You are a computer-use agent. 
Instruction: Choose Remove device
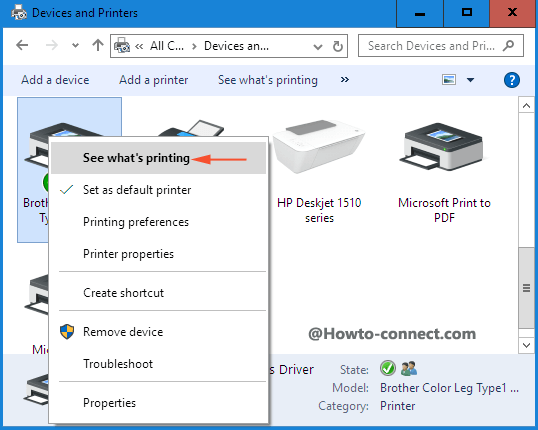click(158, 332)
